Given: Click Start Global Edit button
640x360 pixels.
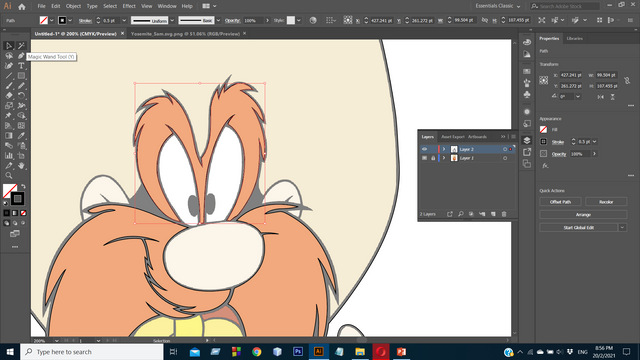Looking at the screenshot, I should 579,228.
